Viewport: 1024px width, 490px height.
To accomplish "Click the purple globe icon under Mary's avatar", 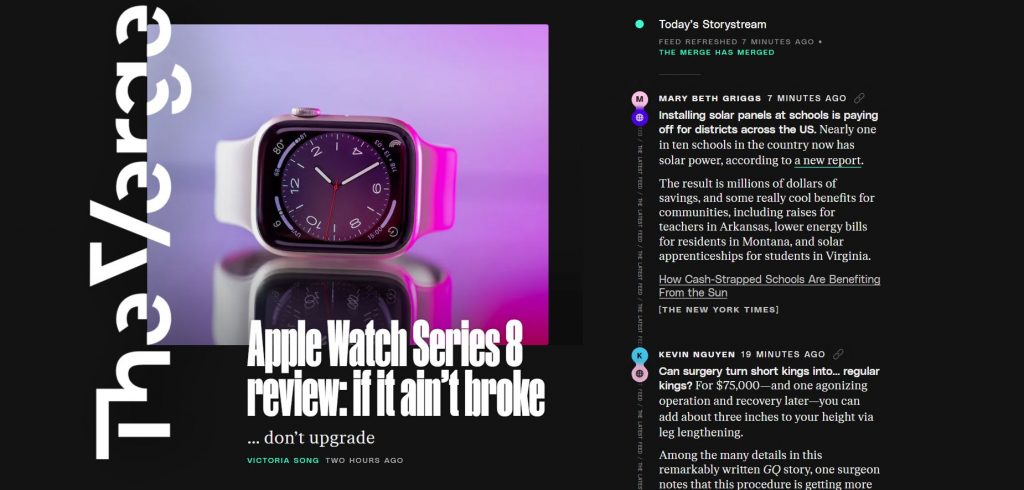I will [x=639, y=118].
